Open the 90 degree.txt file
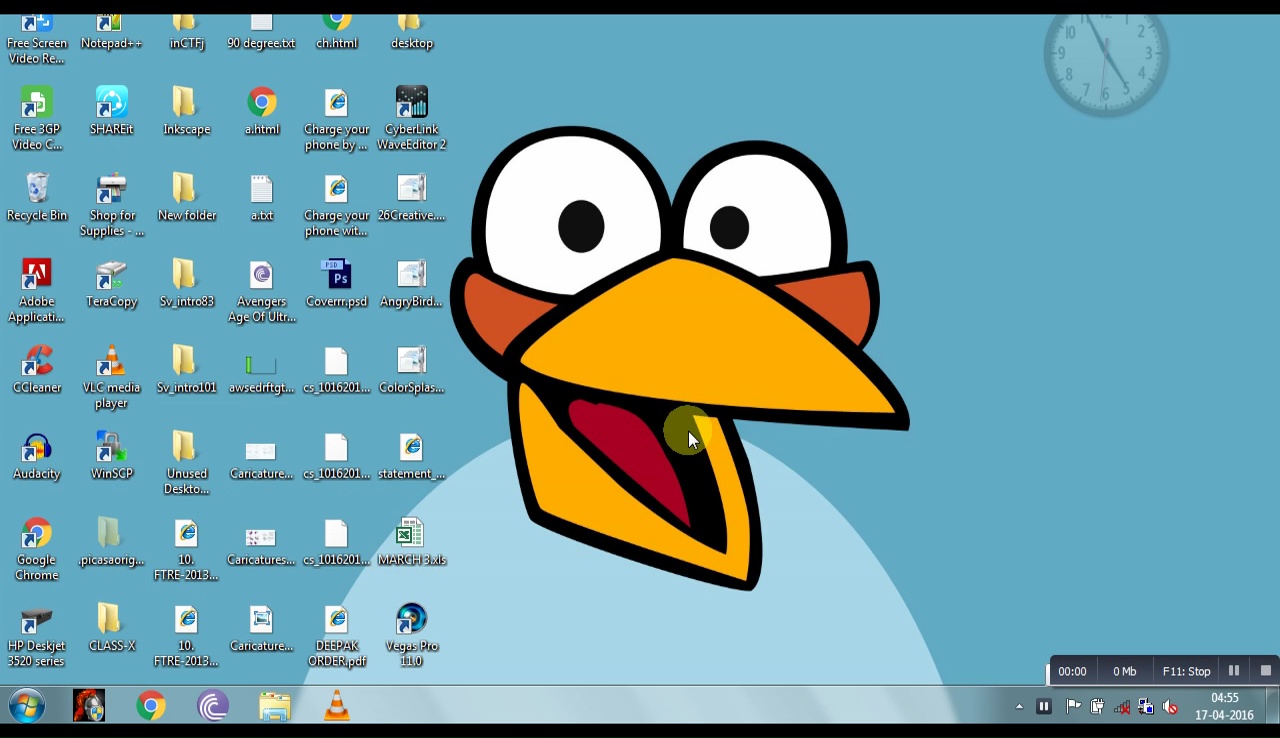This screenshot has width=1280, height=738. coord(261,33)
